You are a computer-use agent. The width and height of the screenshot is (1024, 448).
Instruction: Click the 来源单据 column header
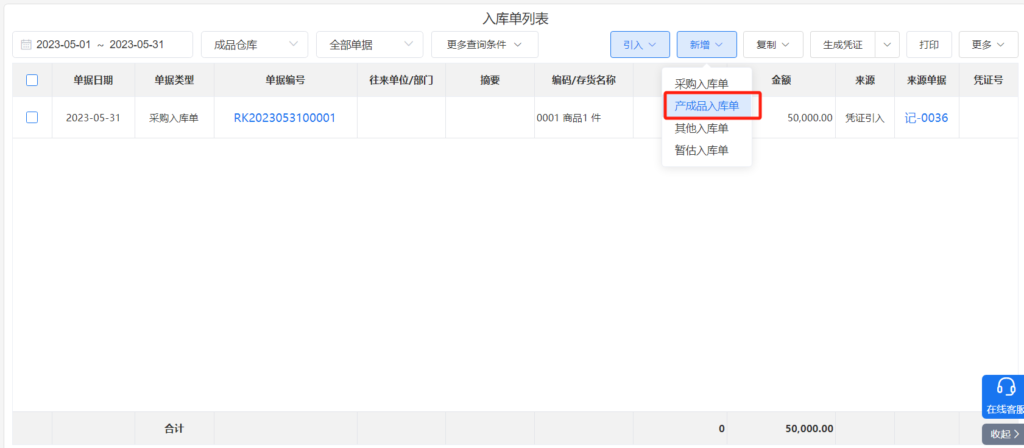(926, 80)
